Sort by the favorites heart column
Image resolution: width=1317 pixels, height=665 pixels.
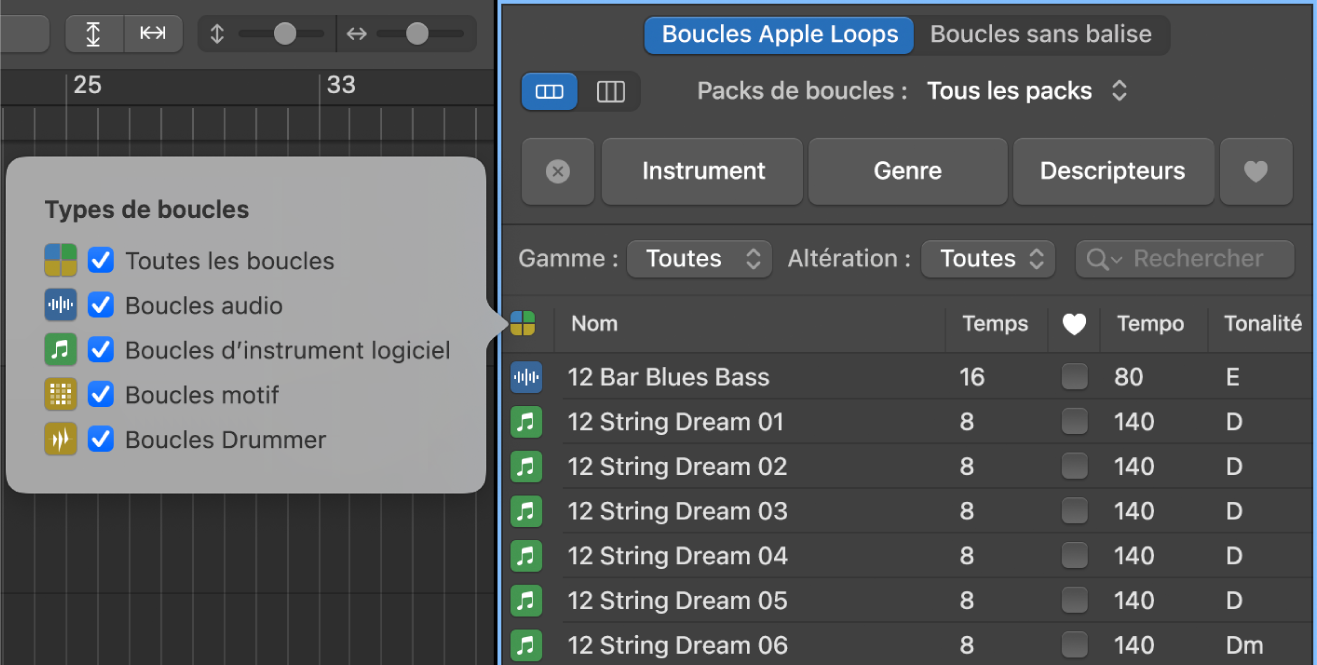tap(1074, 324)
